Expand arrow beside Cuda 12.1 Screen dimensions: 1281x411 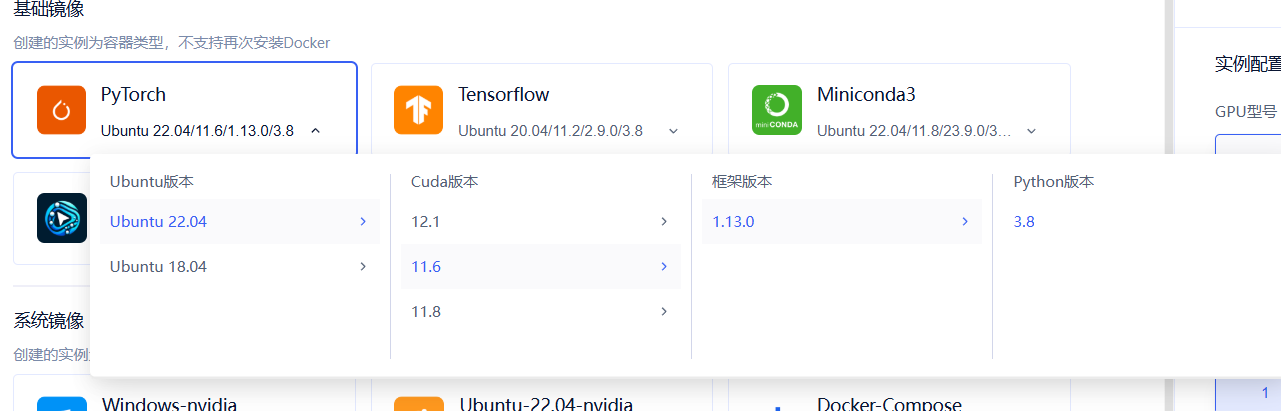pos(664,221)
